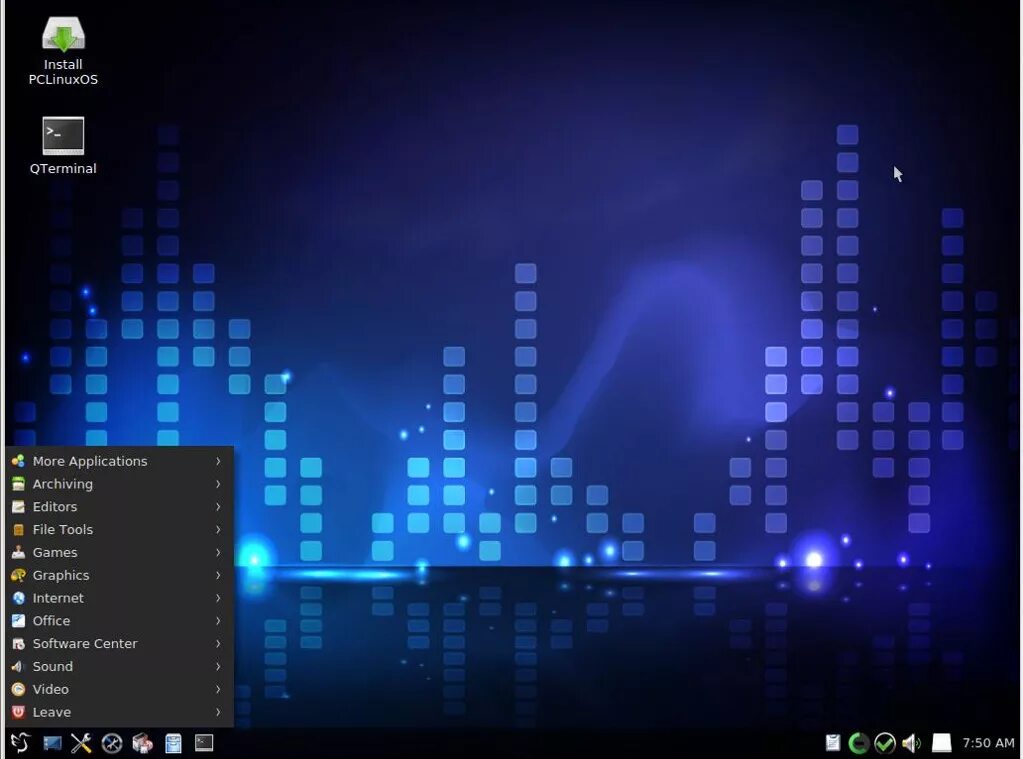Click the green checkmark update notifier icon

(x=885, y=742)
